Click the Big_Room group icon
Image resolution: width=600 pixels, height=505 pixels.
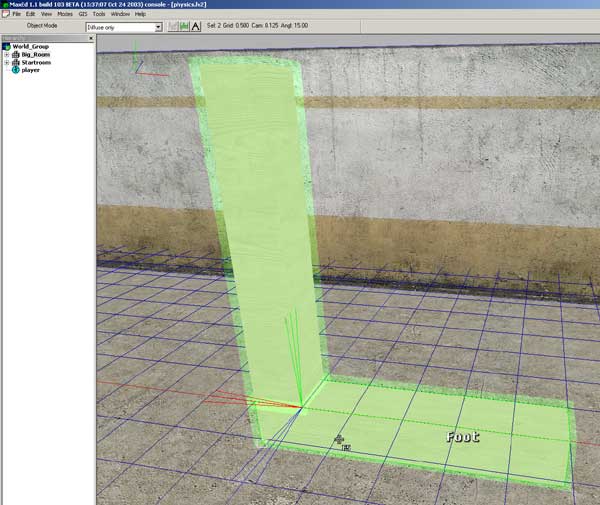[x=16, y=54]
